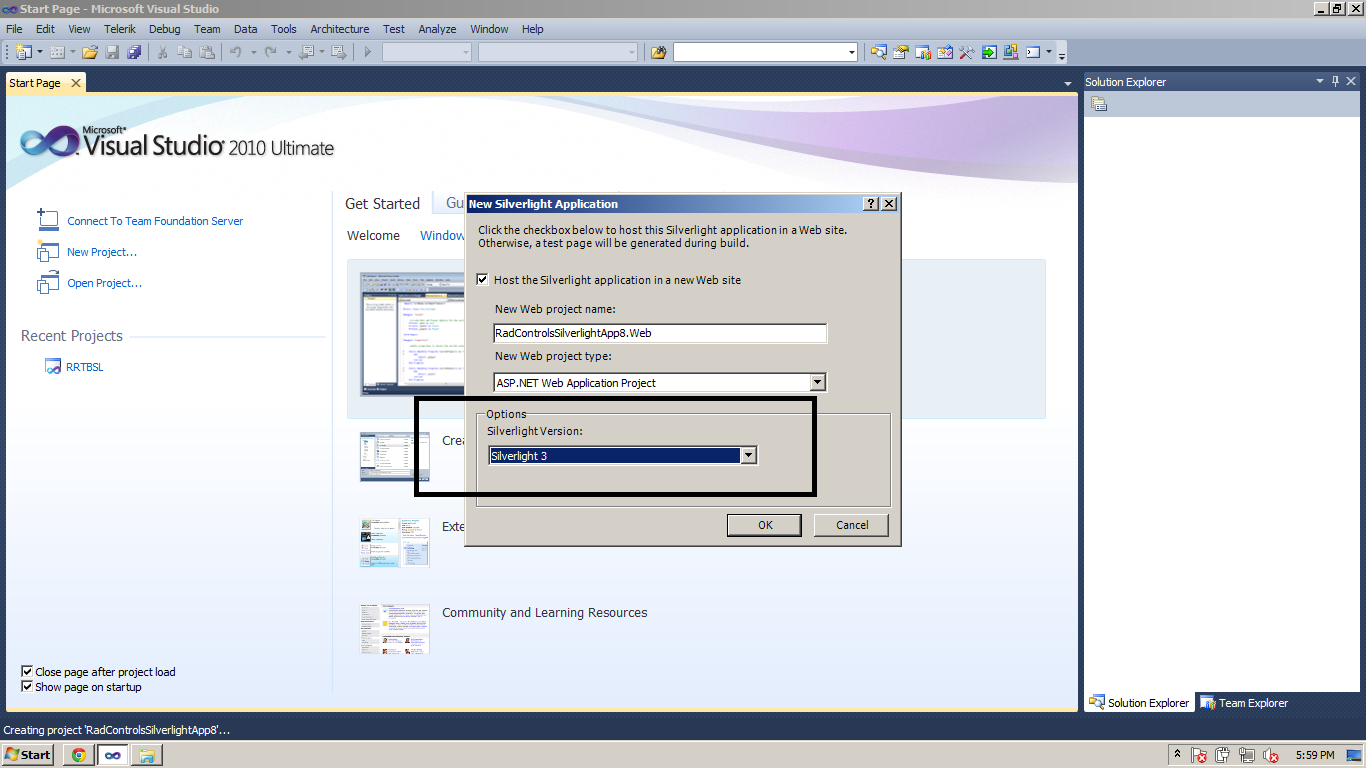Click the Extension Manager green arrow icon
1366x768 pixels.
click(989, 52)
